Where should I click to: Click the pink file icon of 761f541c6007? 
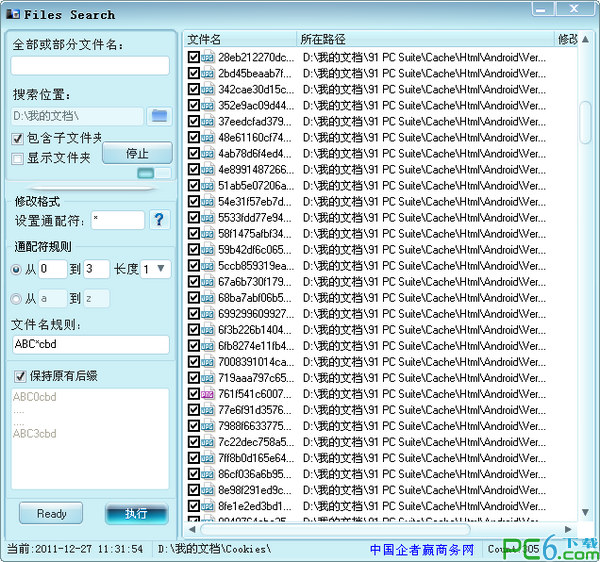207,394
